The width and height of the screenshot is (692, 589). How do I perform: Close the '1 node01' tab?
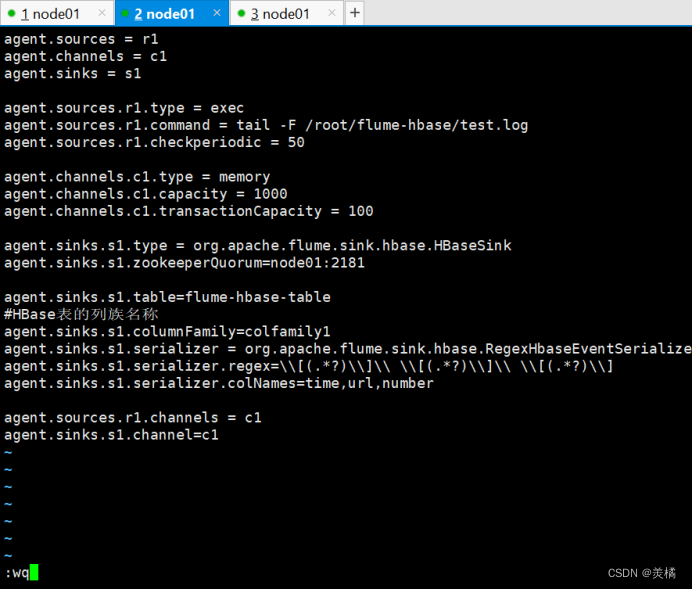coord(102,13)
